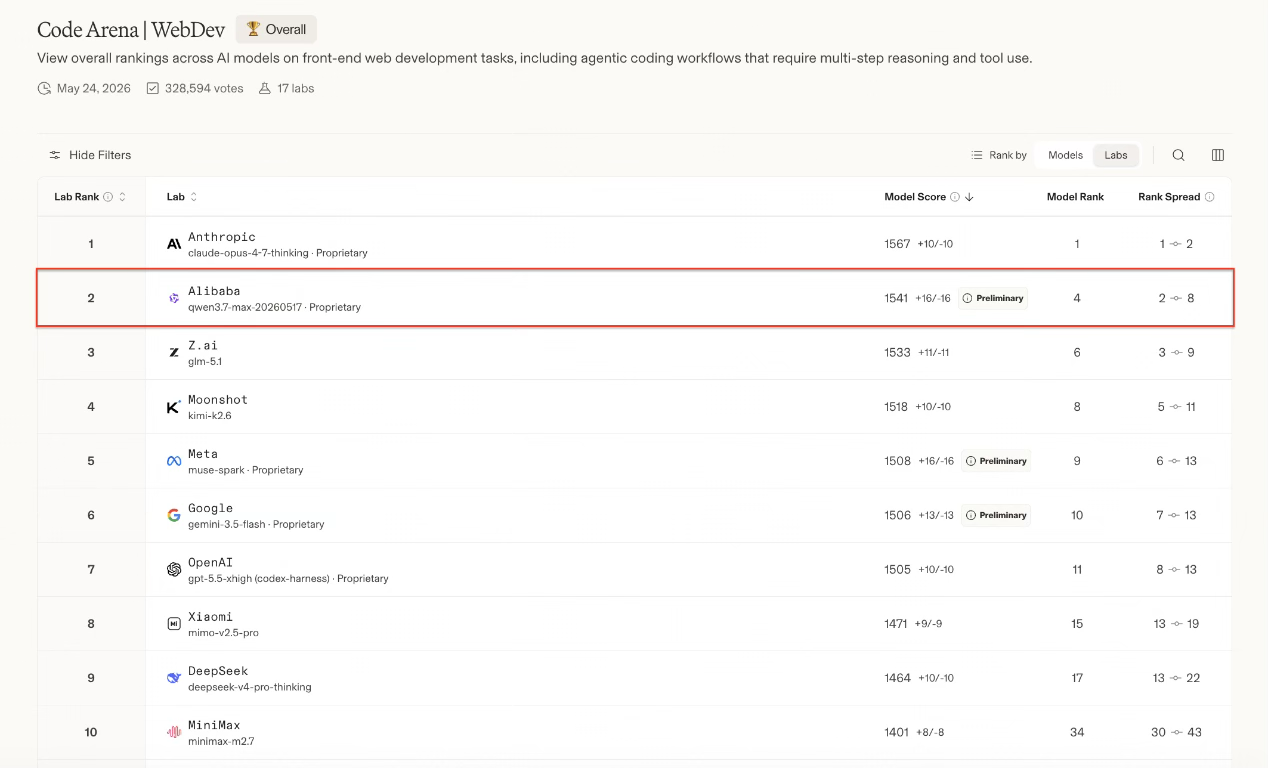Click OpenAI rank spread 8 to 13

click(x=1176, y=569)
